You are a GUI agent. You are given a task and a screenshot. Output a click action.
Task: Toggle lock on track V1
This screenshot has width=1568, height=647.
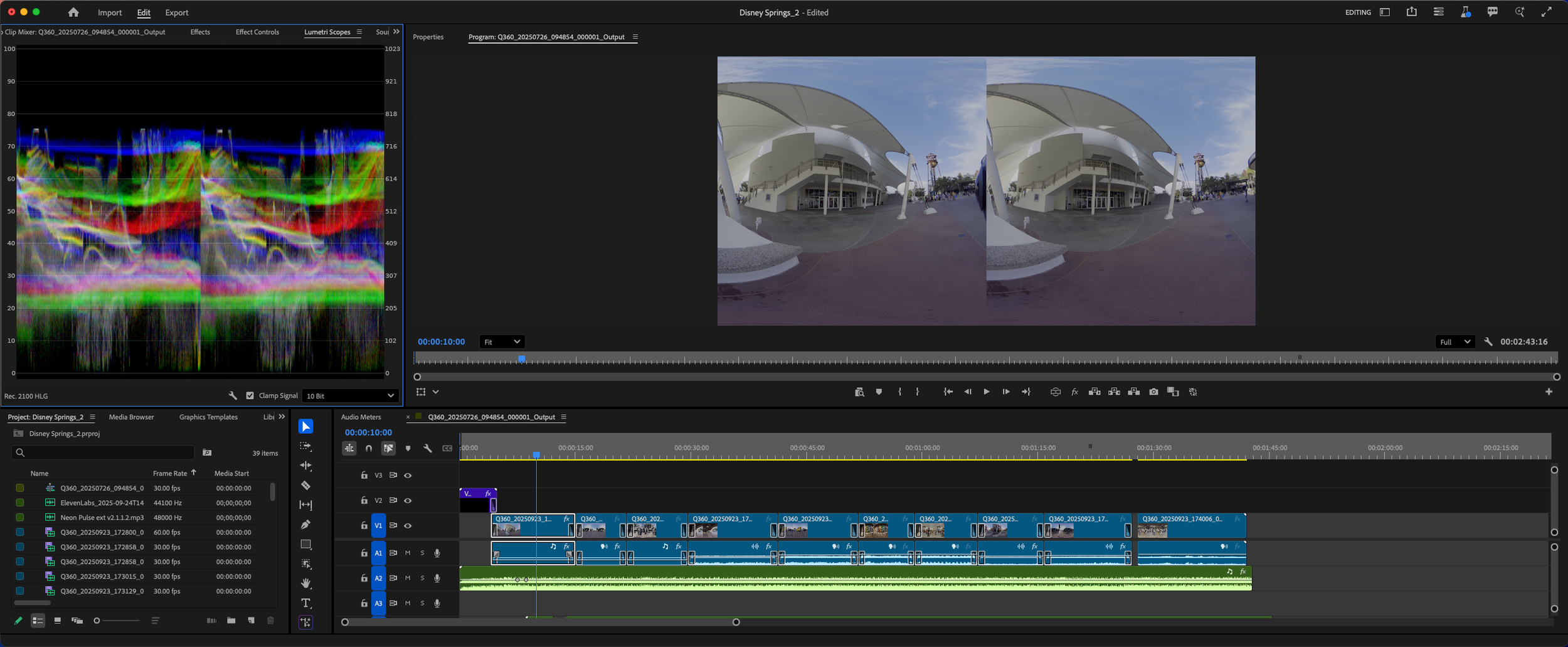364,526
